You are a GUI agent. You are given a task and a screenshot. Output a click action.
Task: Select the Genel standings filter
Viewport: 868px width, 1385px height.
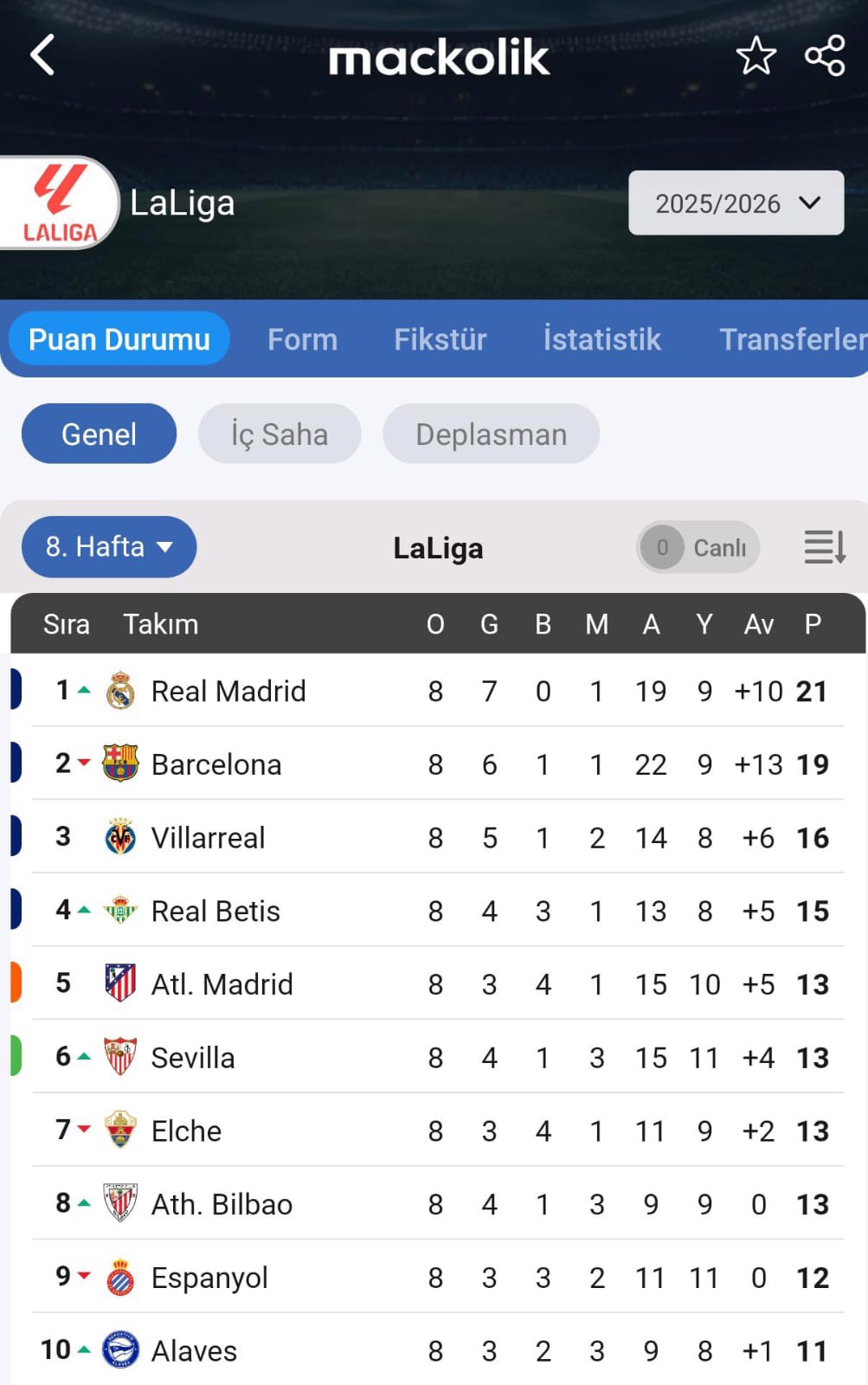tap(99, 434)
